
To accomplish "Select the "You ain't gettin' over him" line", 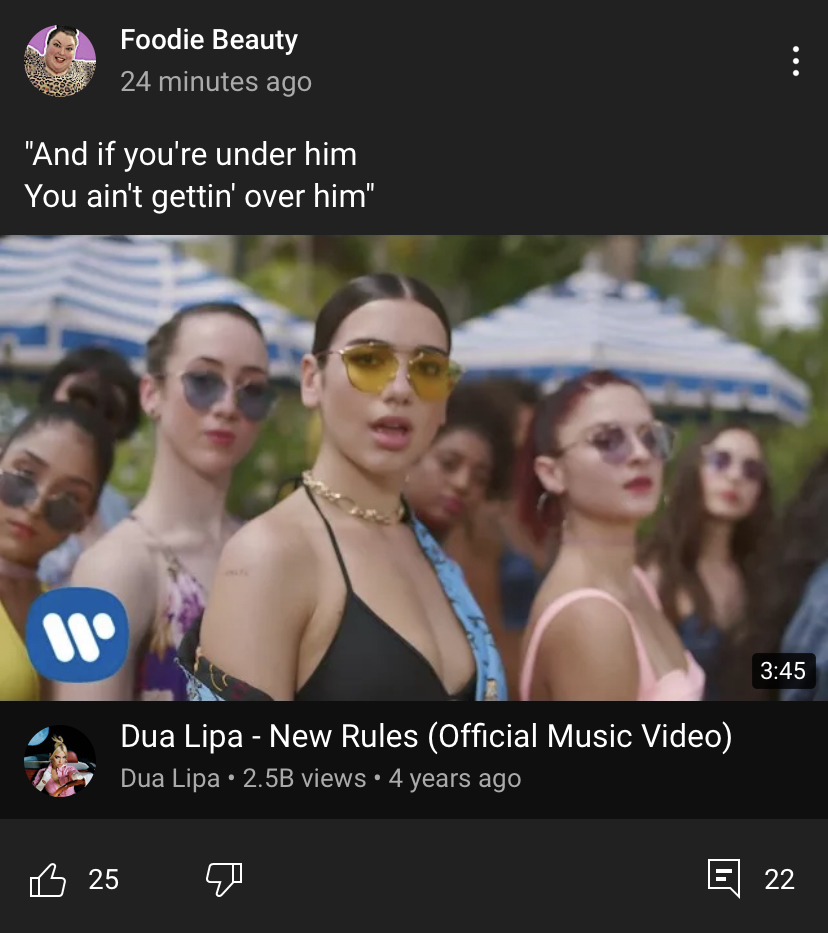I will (199, 196).
